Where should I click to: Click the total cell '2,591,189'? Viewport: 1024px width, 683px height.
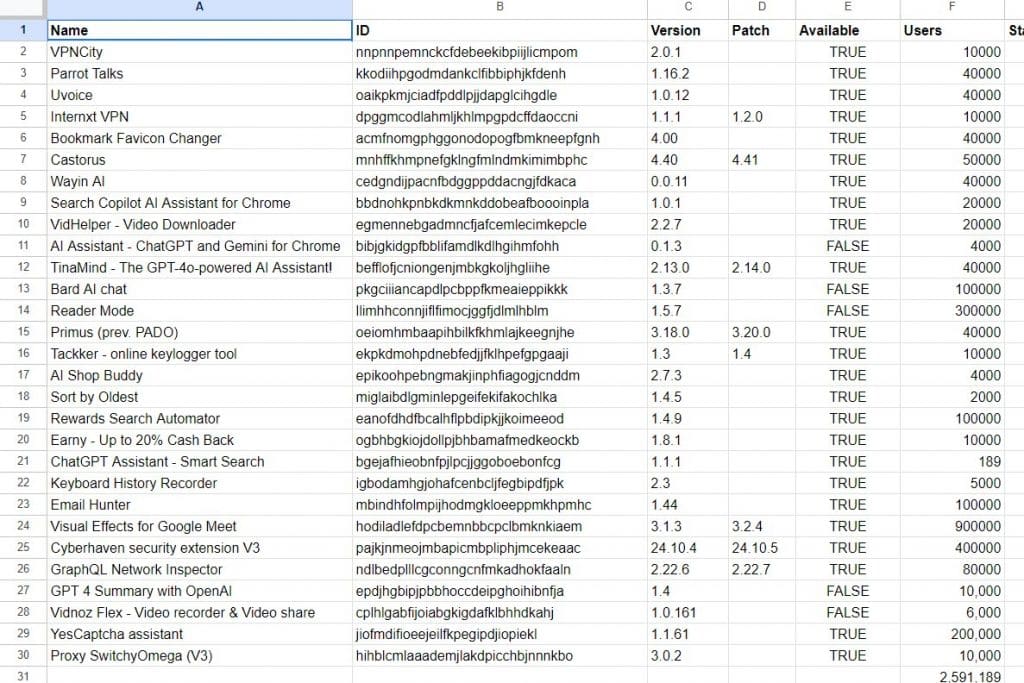(952, 675)
